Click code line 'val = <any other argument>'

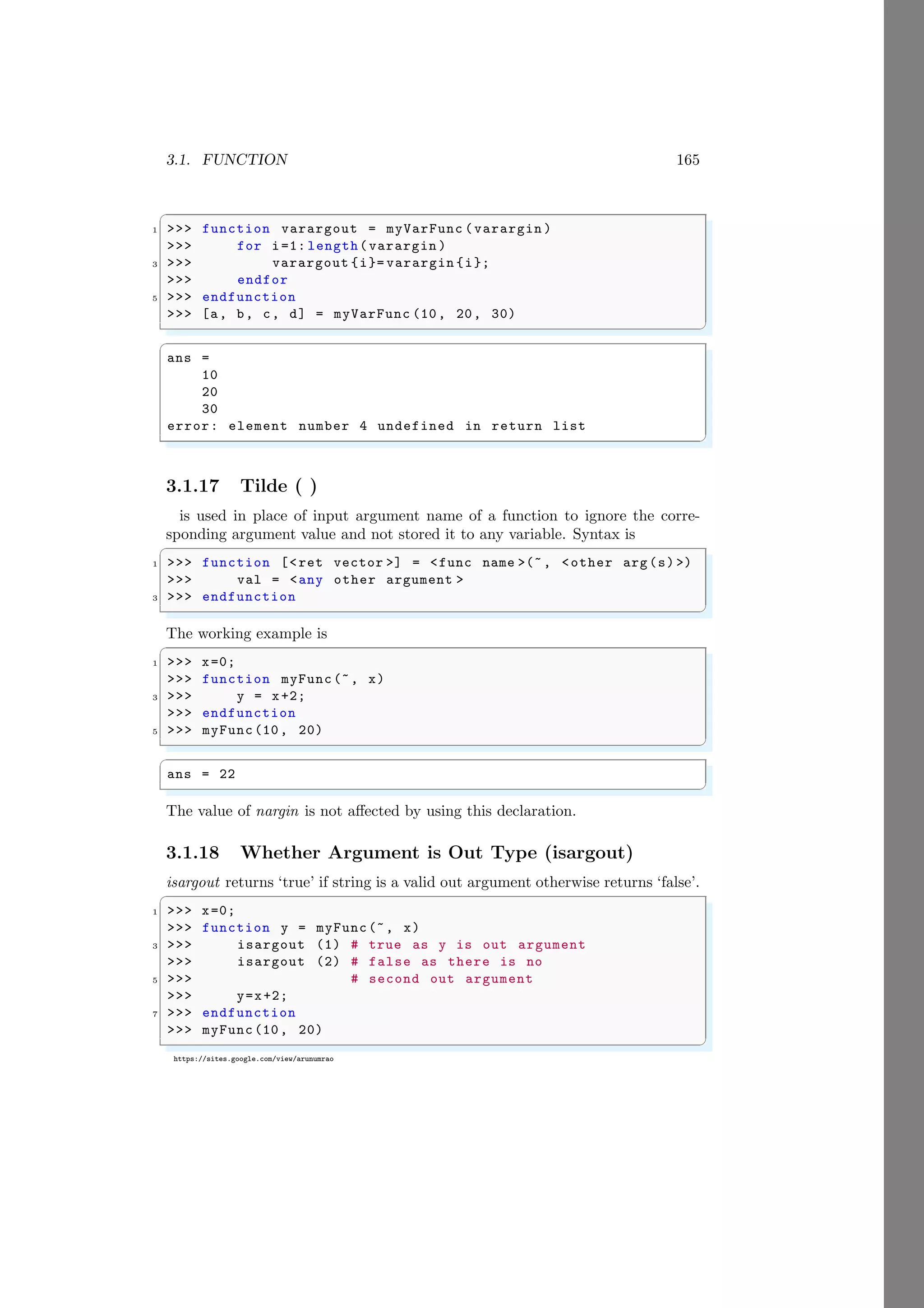(350, 580)
